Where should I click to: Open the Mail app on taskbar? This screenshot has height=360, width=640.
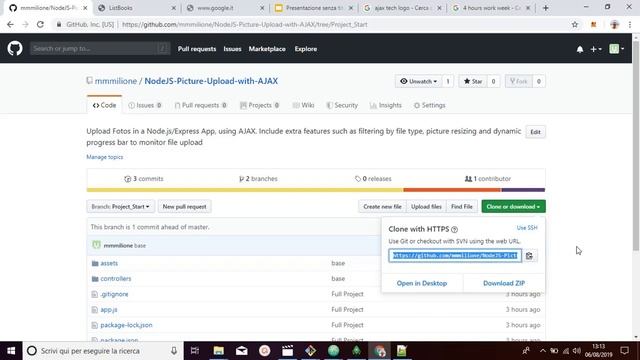(242, 351)
